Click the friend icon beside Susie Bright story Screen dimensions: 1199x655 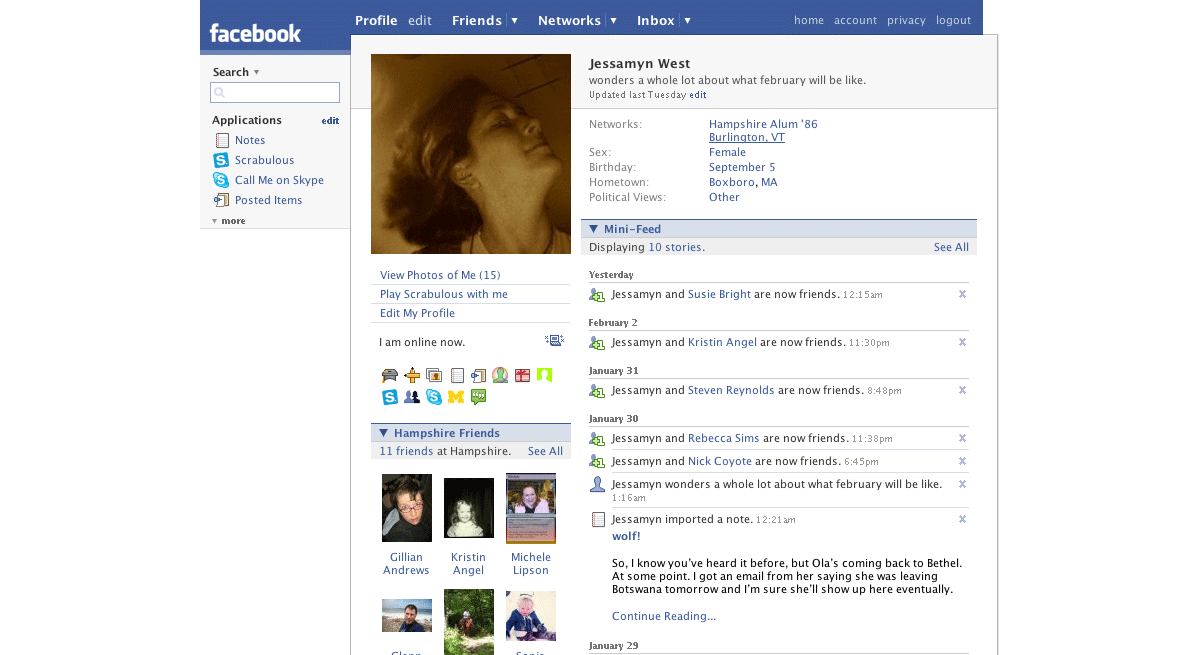(597, 295)
